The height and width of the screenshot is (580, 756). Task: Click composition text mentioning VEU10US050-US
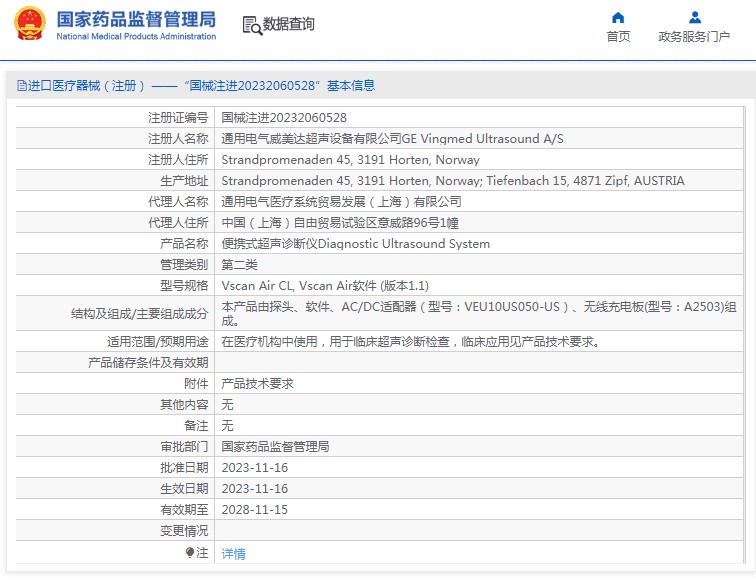(x=479, y=313)
